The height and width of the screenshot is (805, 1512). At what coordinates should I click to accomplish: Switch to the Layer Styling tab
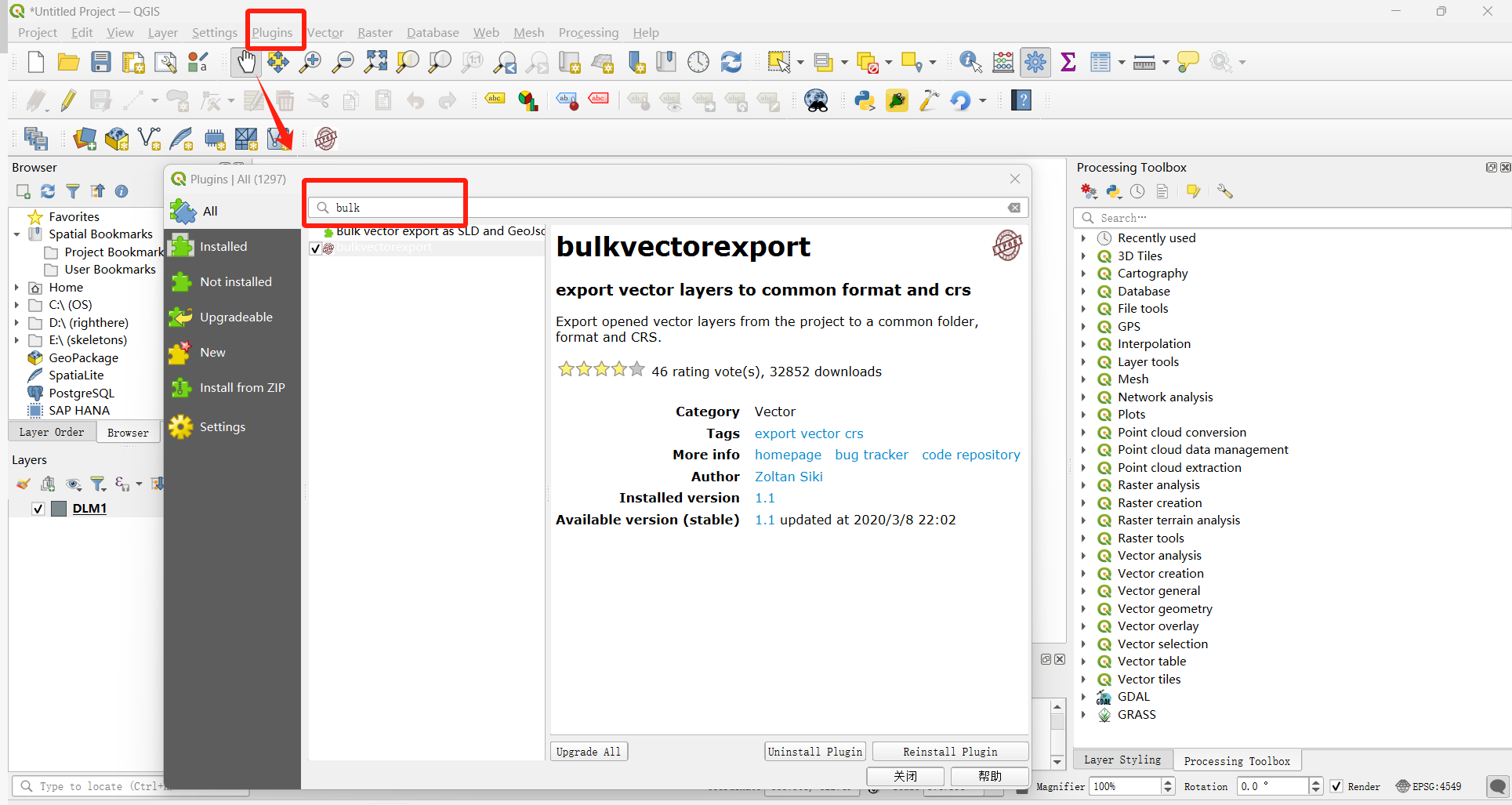pyautogui.click(x=1122, y=760)
